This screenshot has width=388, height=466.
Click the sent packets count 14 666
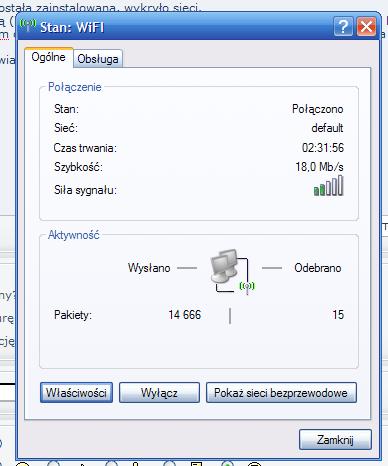coord(185,315)
